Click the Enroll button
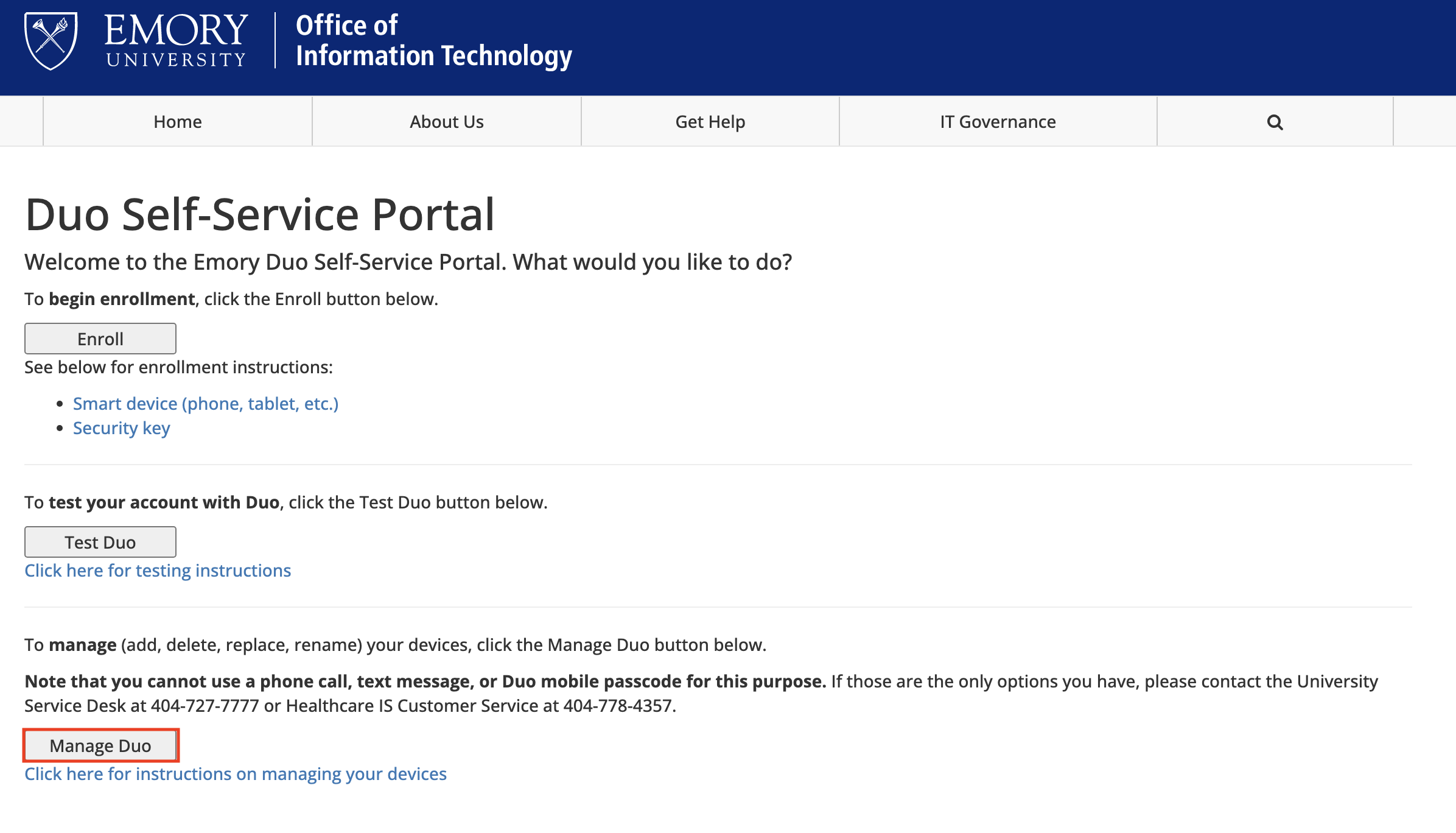This screenshot has height=833, width=1456. click(x=100, y=339)
